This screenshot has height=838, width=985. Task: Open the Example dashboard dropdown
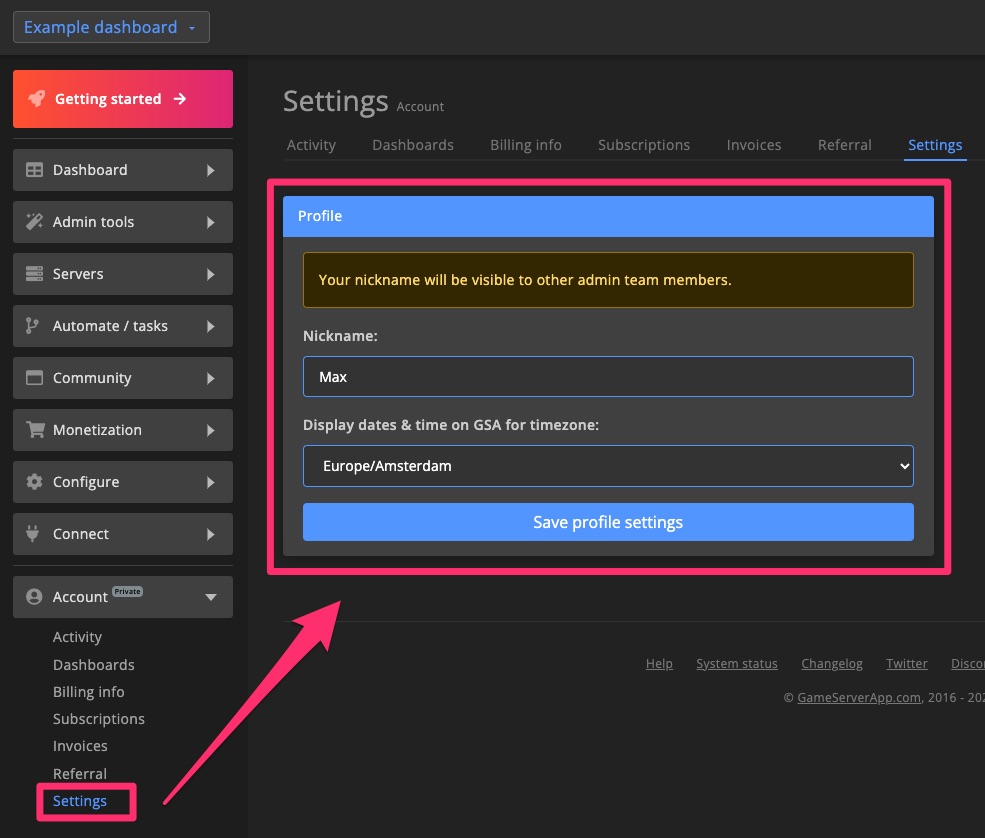point(111,27)
